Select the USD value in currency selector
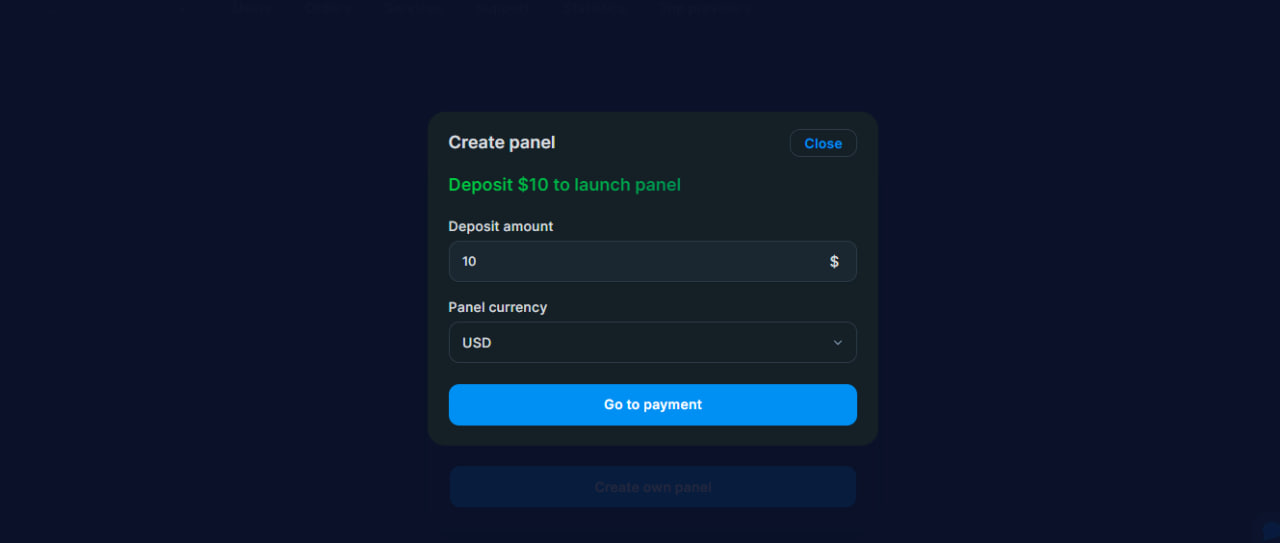This screenshot has width=1280, height=543. [x=477, y=343]
